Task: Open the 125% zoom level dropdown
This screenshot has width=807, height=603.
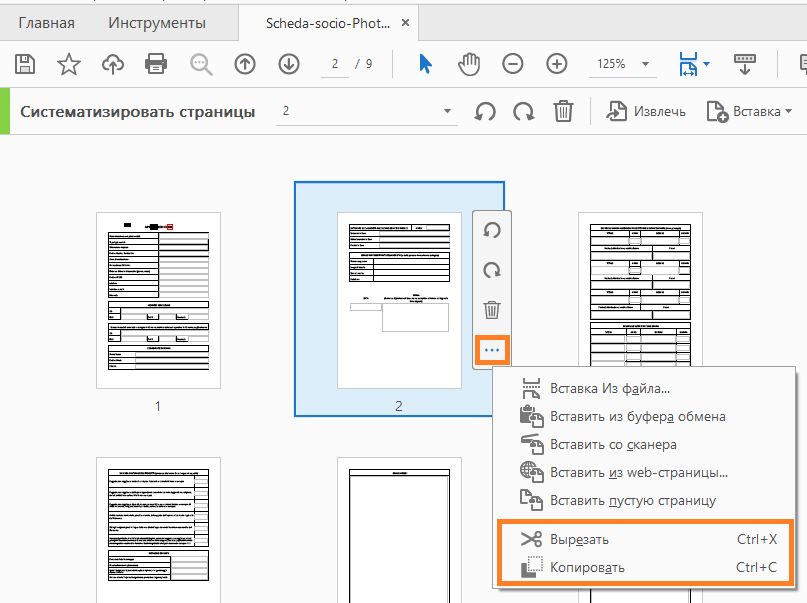Action: click(623, 64)
